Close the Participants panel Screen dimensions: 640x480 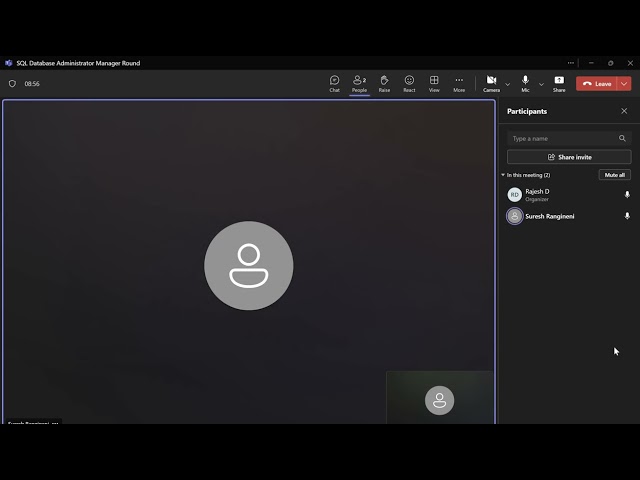point(624,111)
